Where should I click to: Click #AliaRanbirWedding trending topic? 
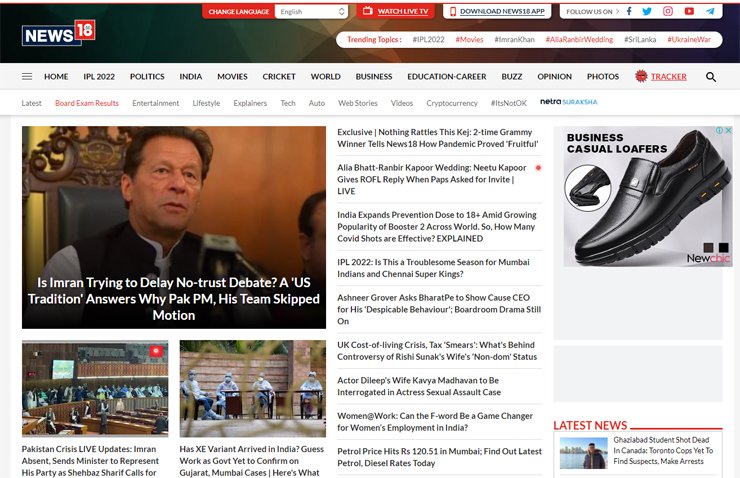click(x=579, y=40)
